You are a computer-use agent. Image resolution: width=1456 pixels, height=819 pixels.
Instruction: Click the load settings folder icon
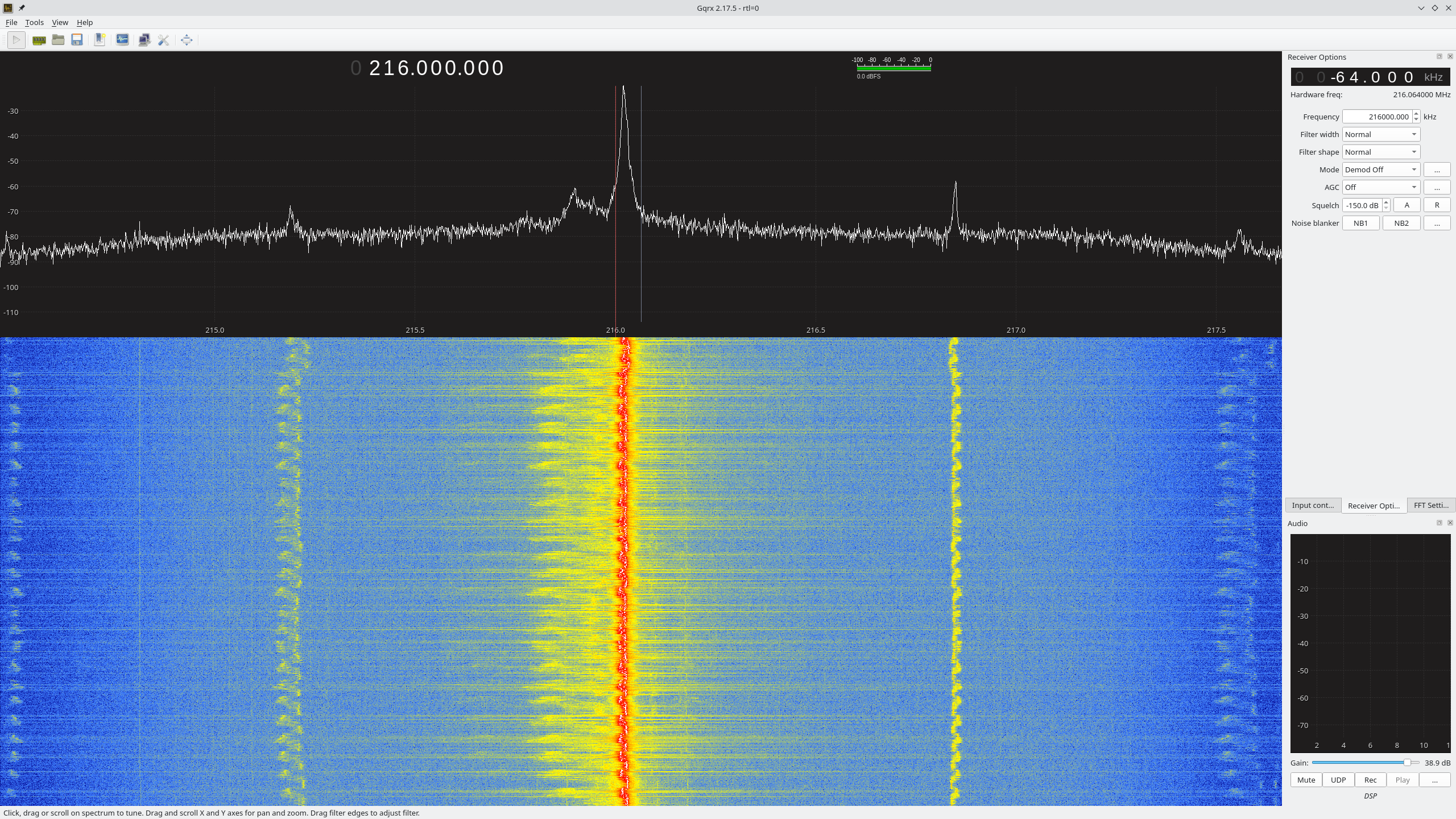(58, 40)
